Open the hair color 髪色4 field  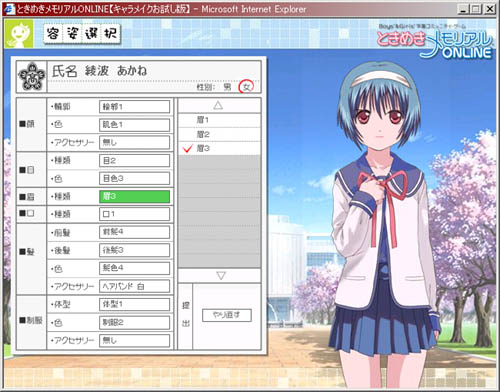[x=134, y=268]
